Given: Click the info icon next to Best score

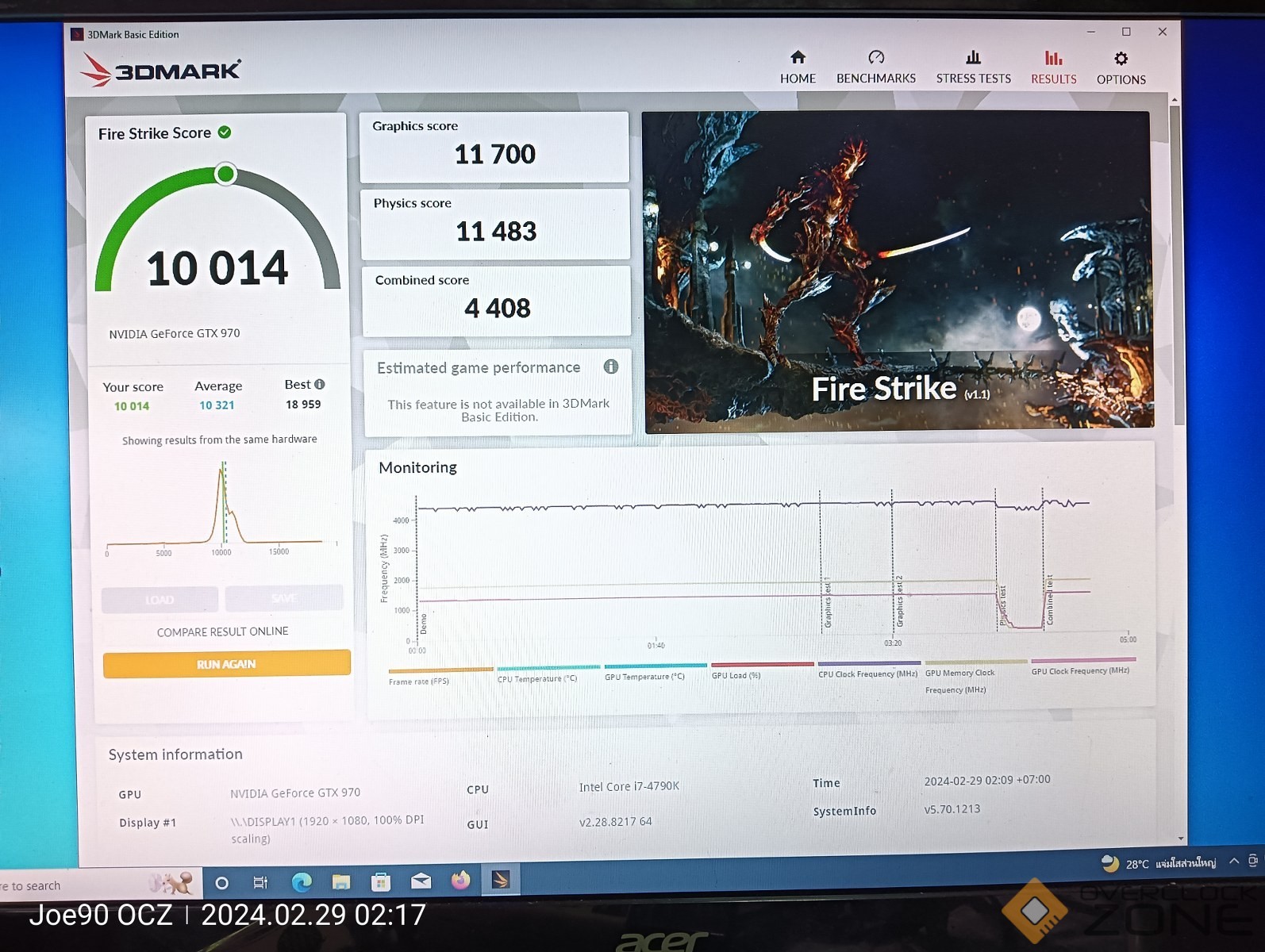Looking at the screenshot, I should coord(320,384).
